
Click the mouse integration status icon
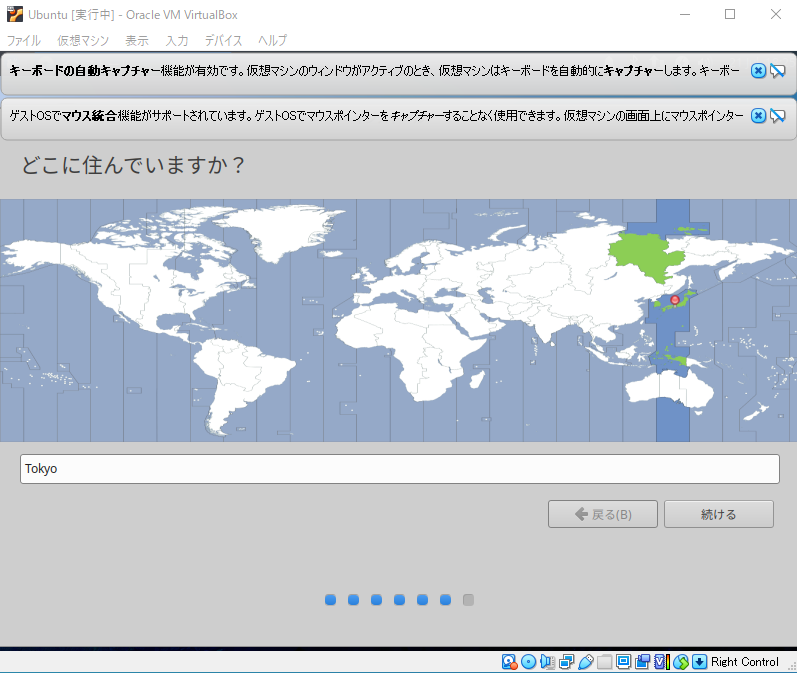681,662
